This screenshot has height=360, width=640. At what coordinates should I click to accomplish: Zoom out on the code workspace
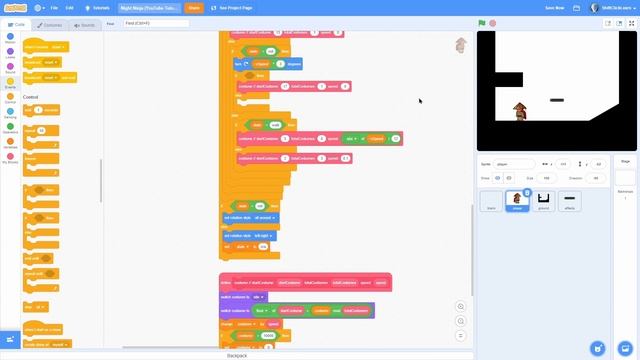pyautogui.click(x=460, y=321)
